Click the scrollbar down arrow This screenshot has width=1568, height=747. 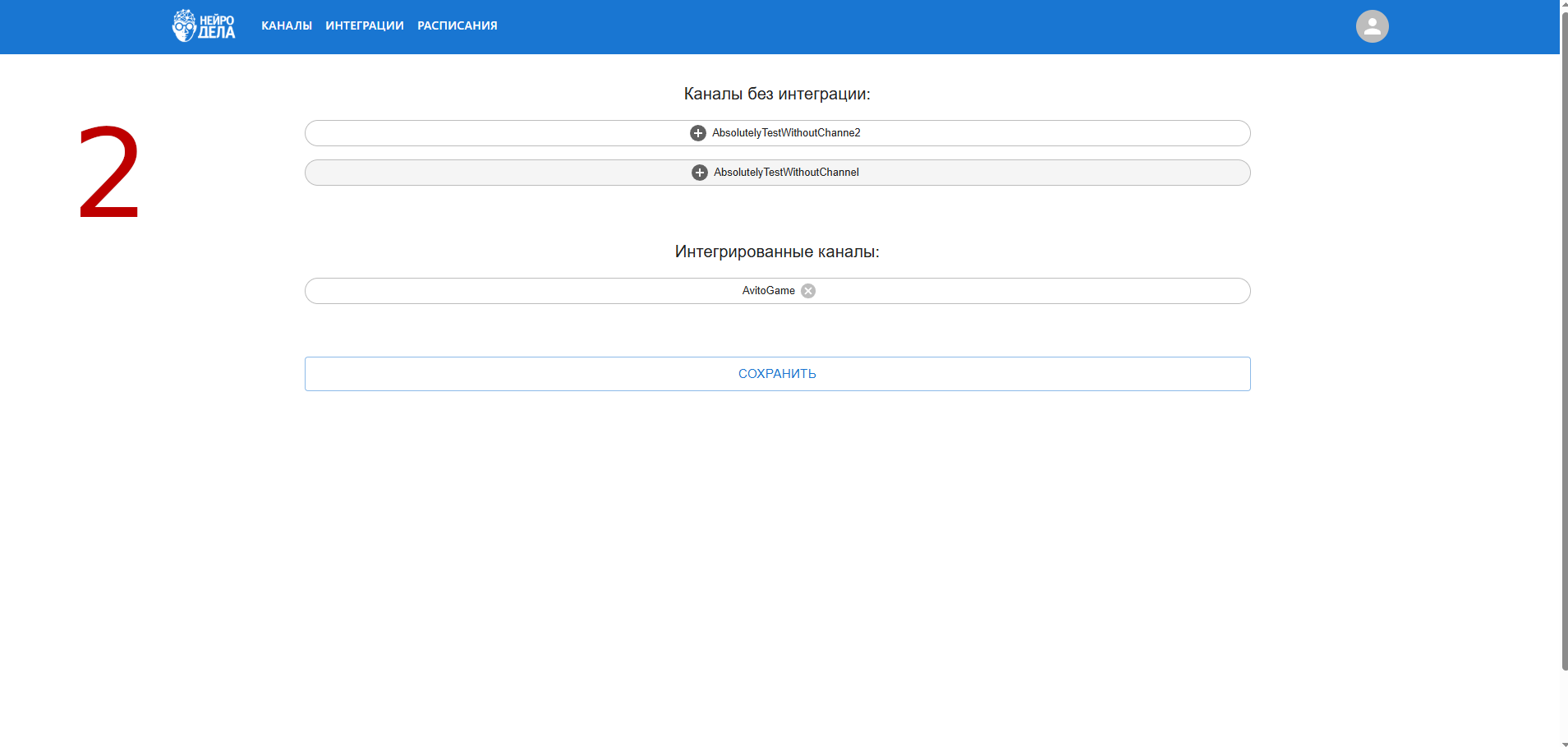[x=1564, y=743]
